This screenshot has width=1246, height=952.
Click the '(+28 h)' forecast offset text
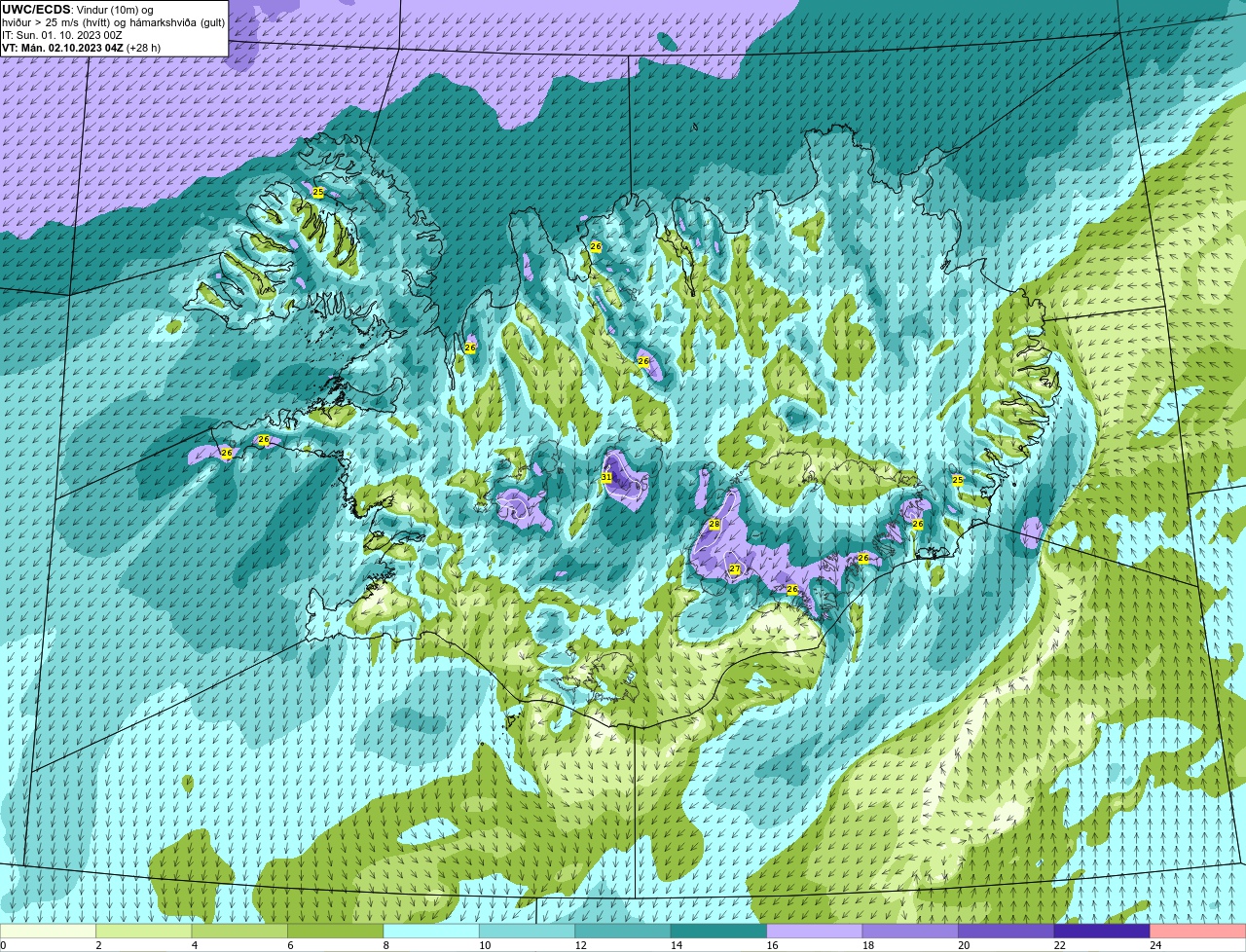coord(144,48)
